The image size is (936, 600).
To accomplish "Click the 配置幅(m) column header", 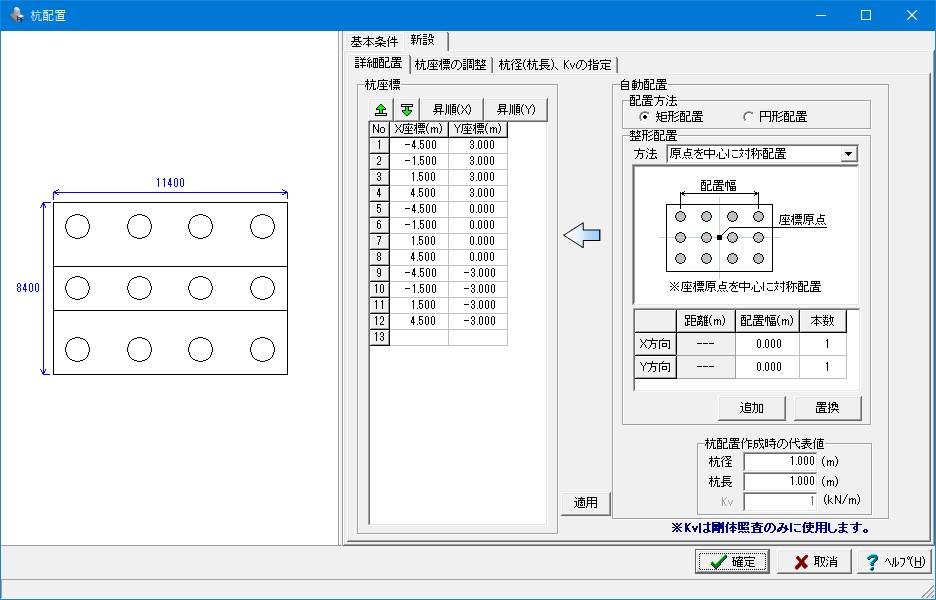I will [x=767, y=321].
